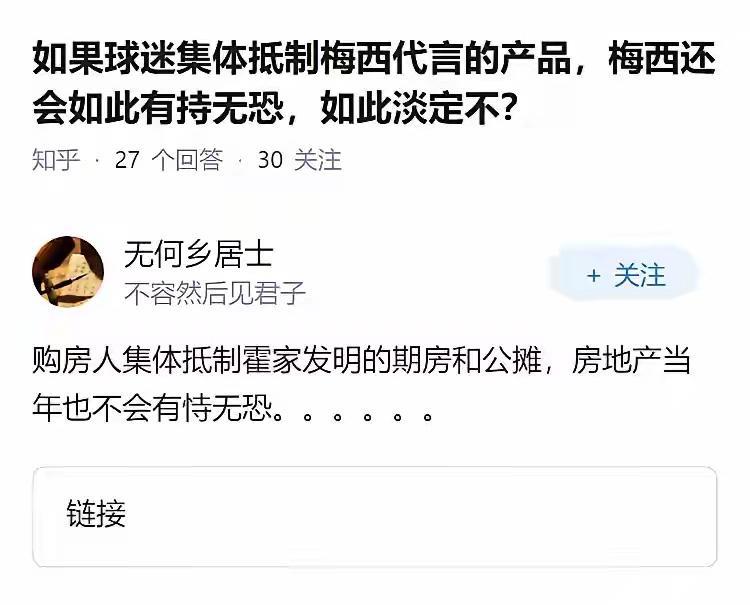Click the trailing dots after 有恃无恐
This screenshot has height=605, width=750.
365,412
